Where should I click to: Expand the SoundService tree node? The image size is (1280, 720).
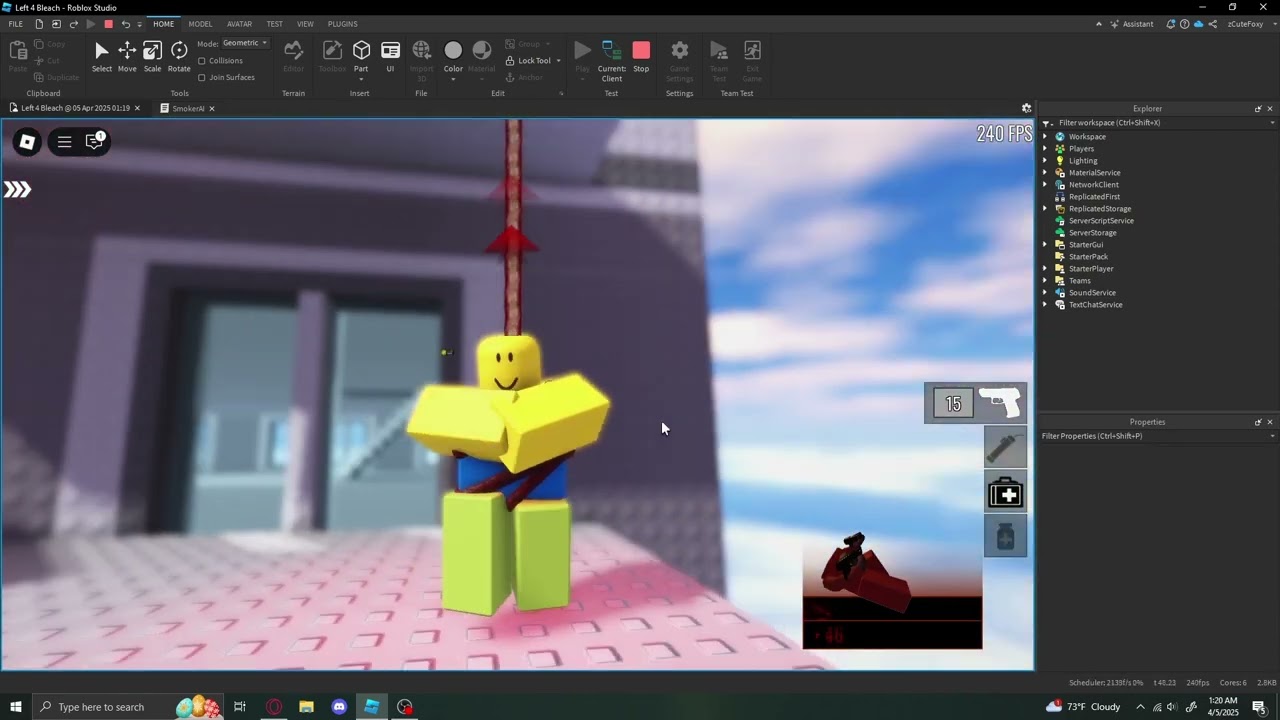pos(1045,293)
